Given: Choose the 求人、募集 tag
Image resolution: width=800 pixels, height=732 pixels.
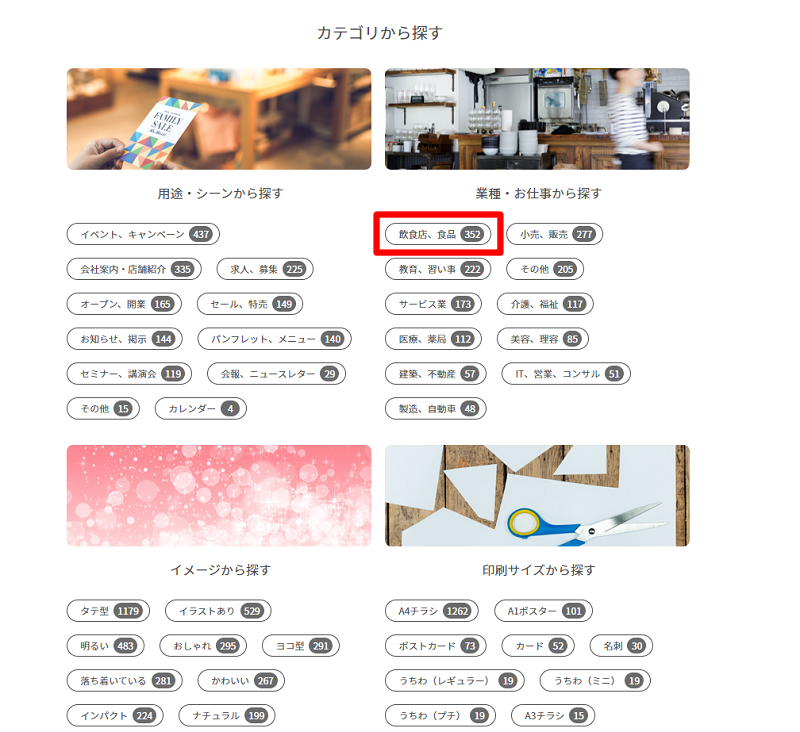Looking at the screenshot, I should pos(265,269).
